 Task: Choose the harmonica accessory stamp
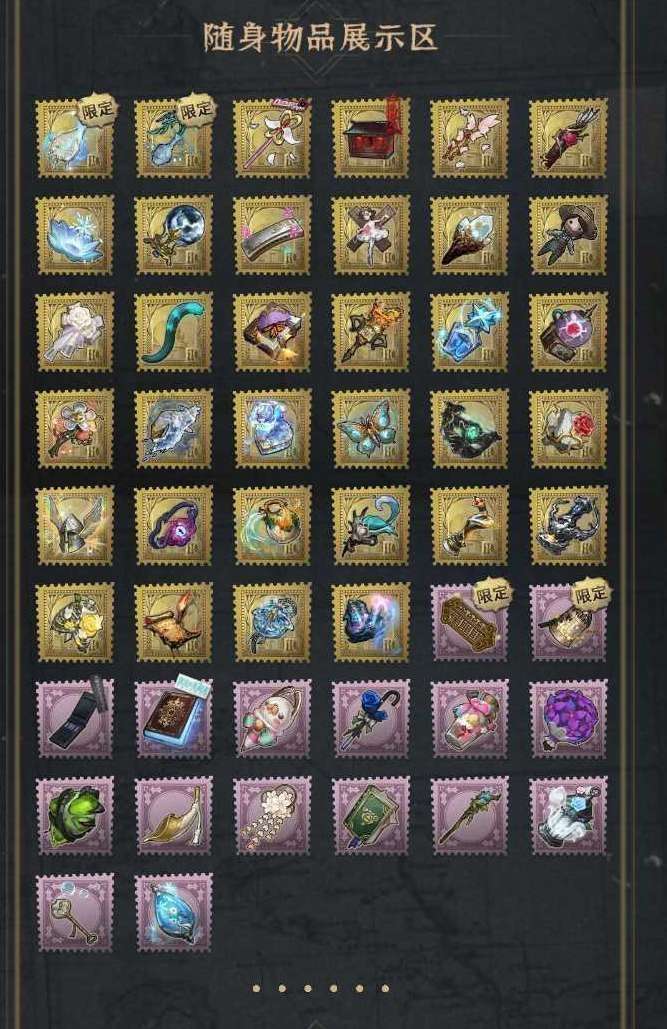click(x=272, y=235)
